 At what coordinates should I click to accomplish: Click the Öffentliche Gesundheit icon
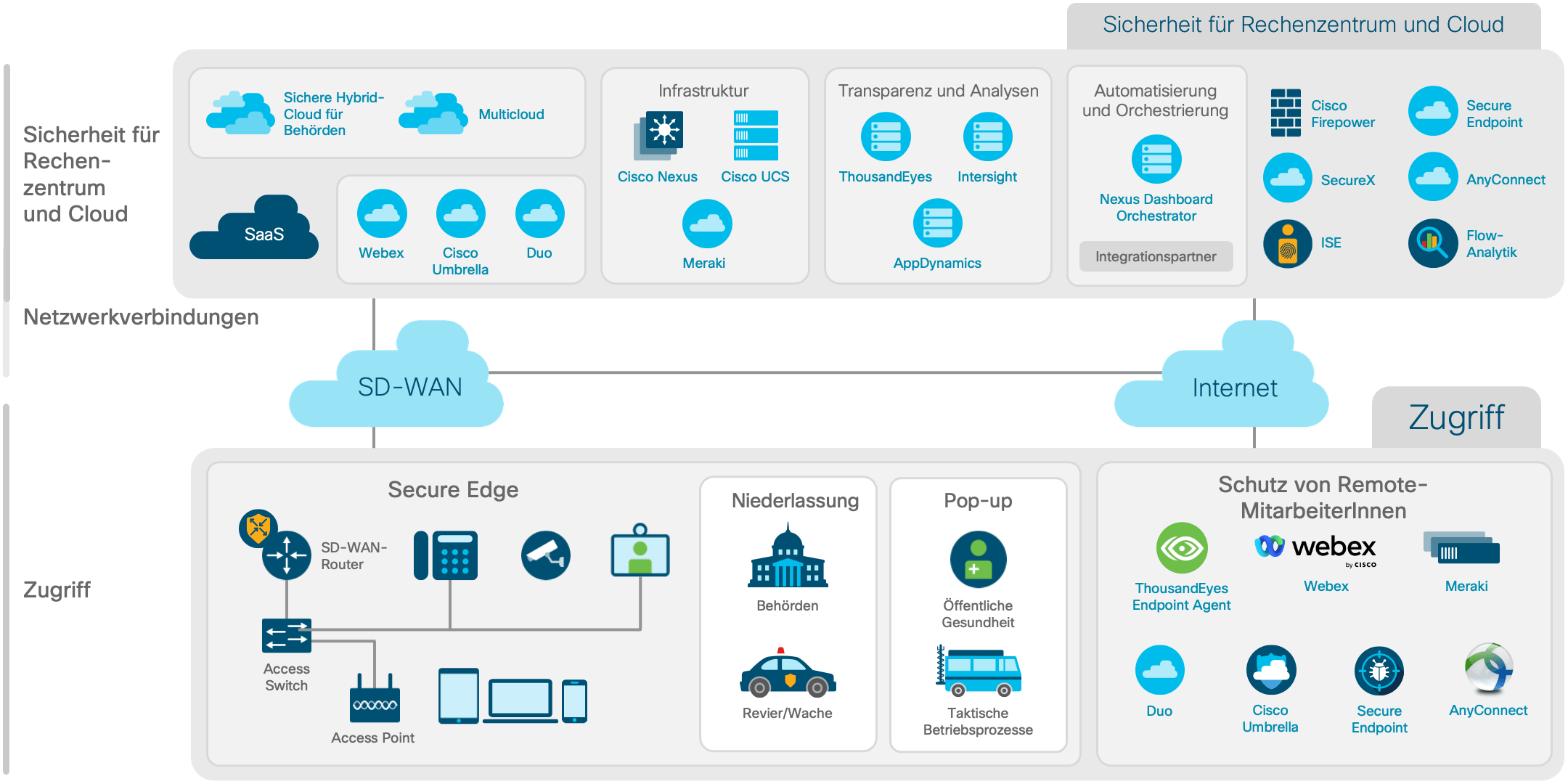tap(979, 560)
